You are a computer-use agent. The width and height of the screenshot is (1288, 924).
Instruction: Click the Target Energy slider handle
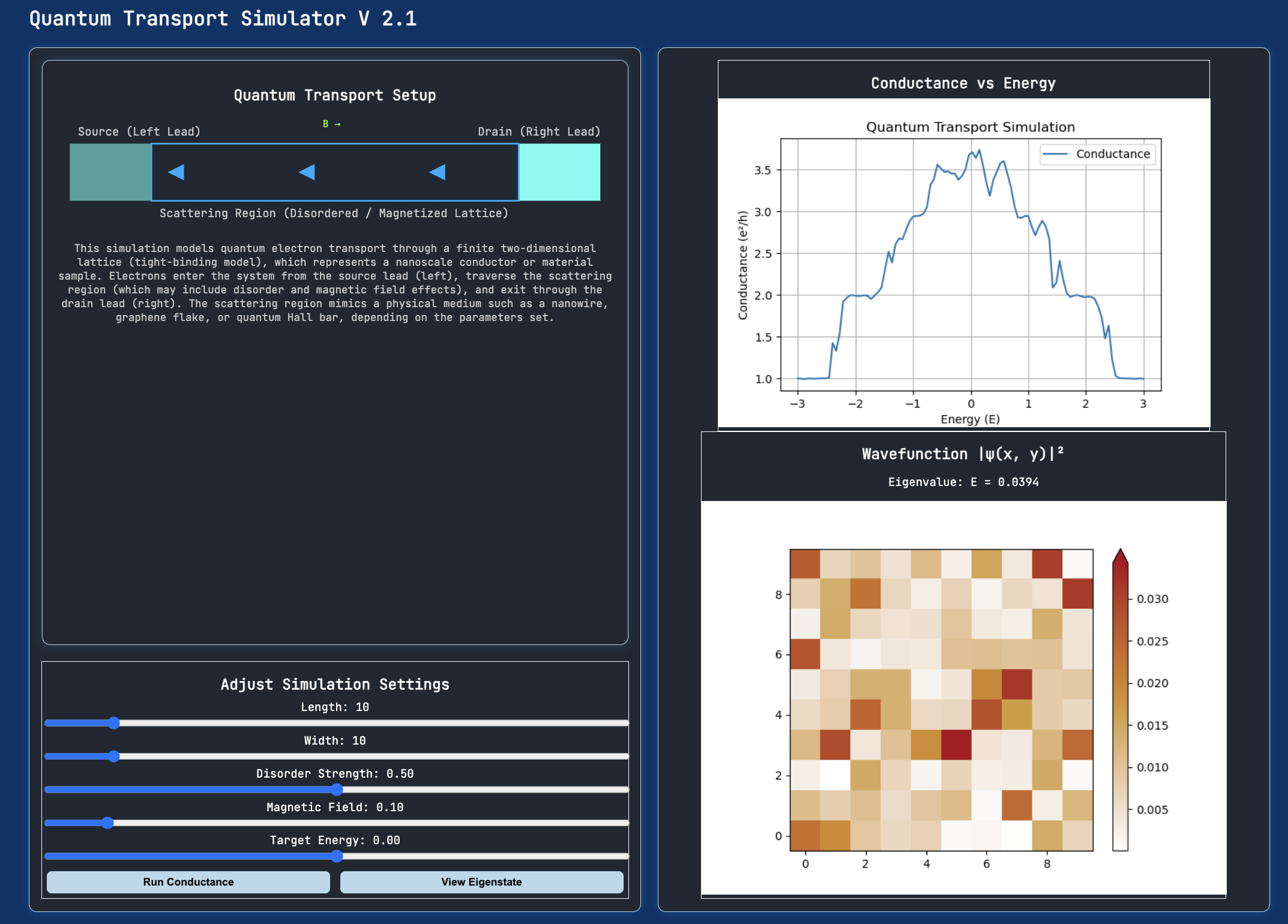click(x=337, y=856)
